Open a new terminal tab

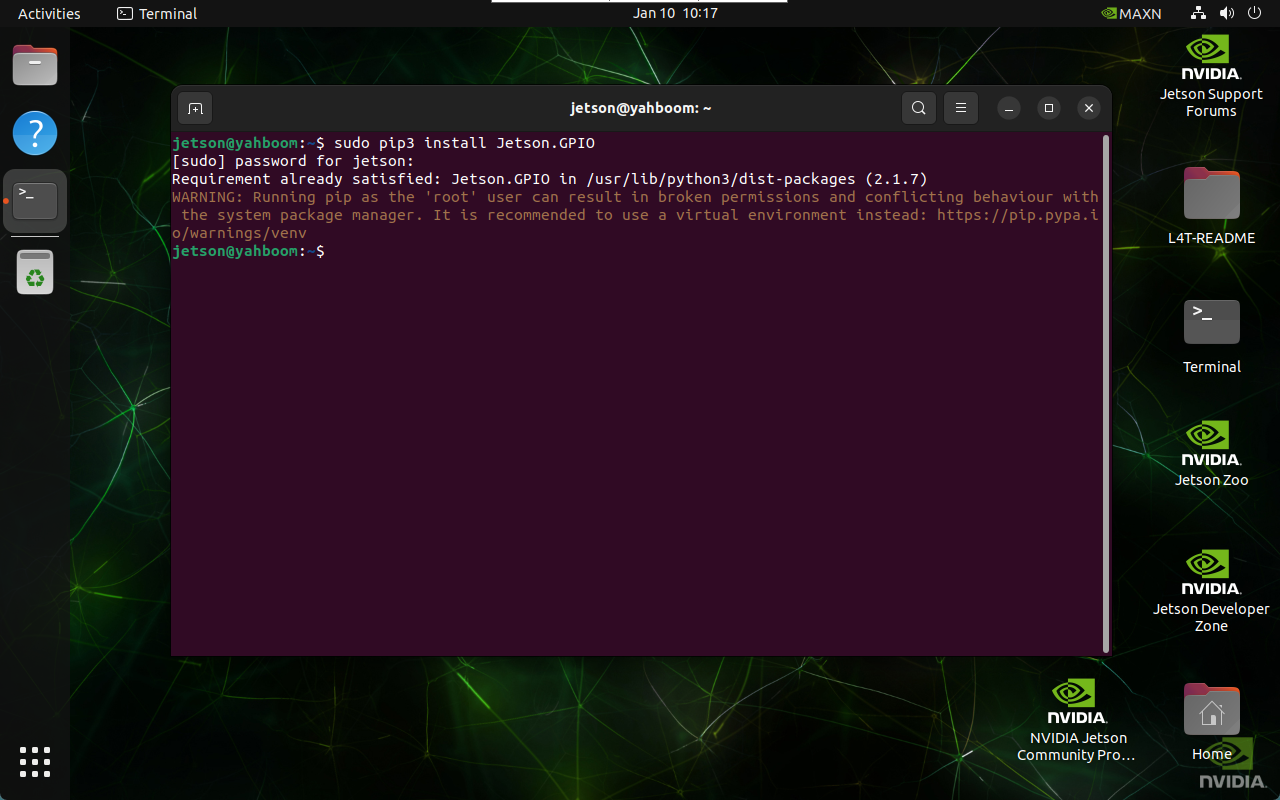195,108
